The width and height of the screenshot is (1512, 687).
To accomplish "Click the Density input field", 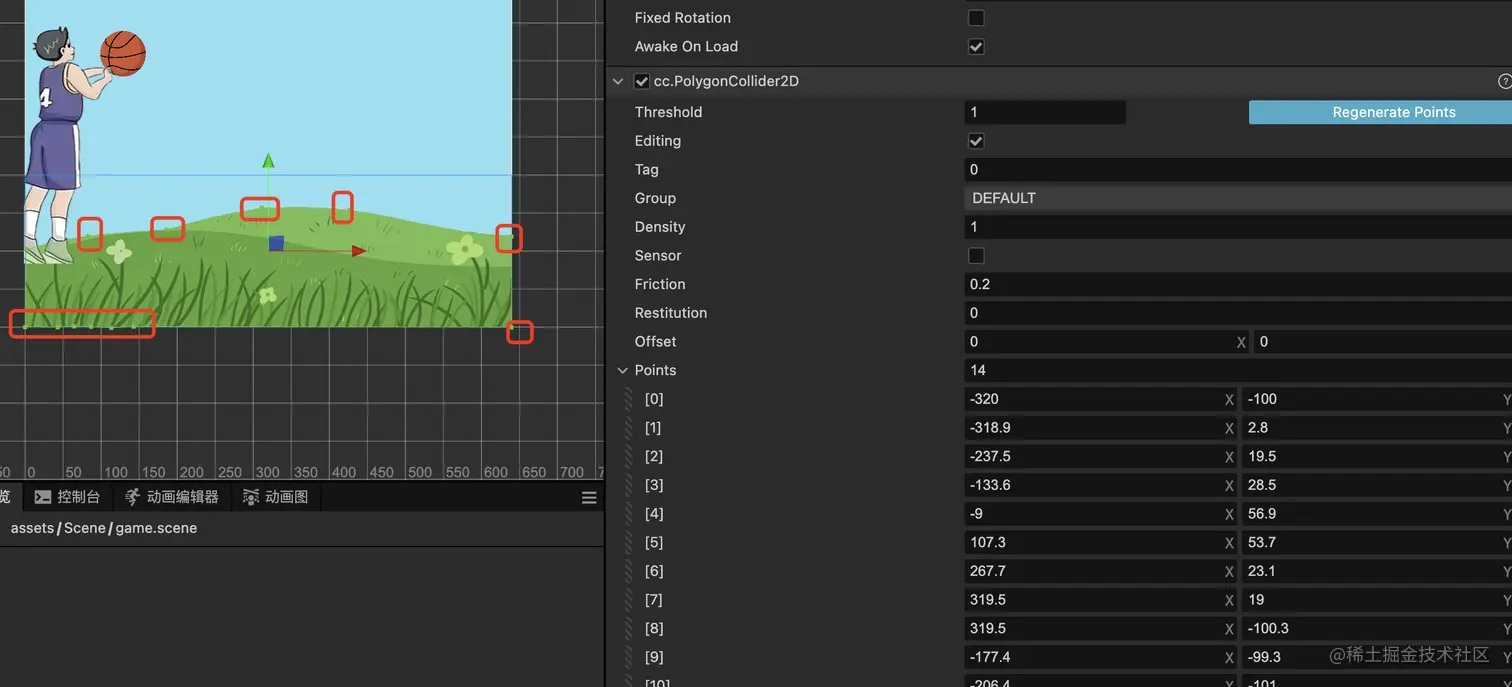I will point(1238,227).
